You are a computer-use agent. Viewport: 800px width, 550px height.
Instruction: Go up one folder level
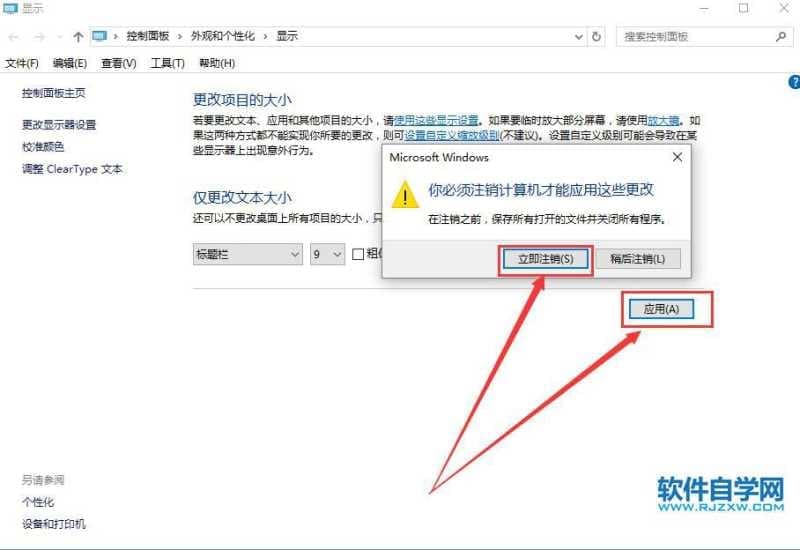[x=78, y=37]
